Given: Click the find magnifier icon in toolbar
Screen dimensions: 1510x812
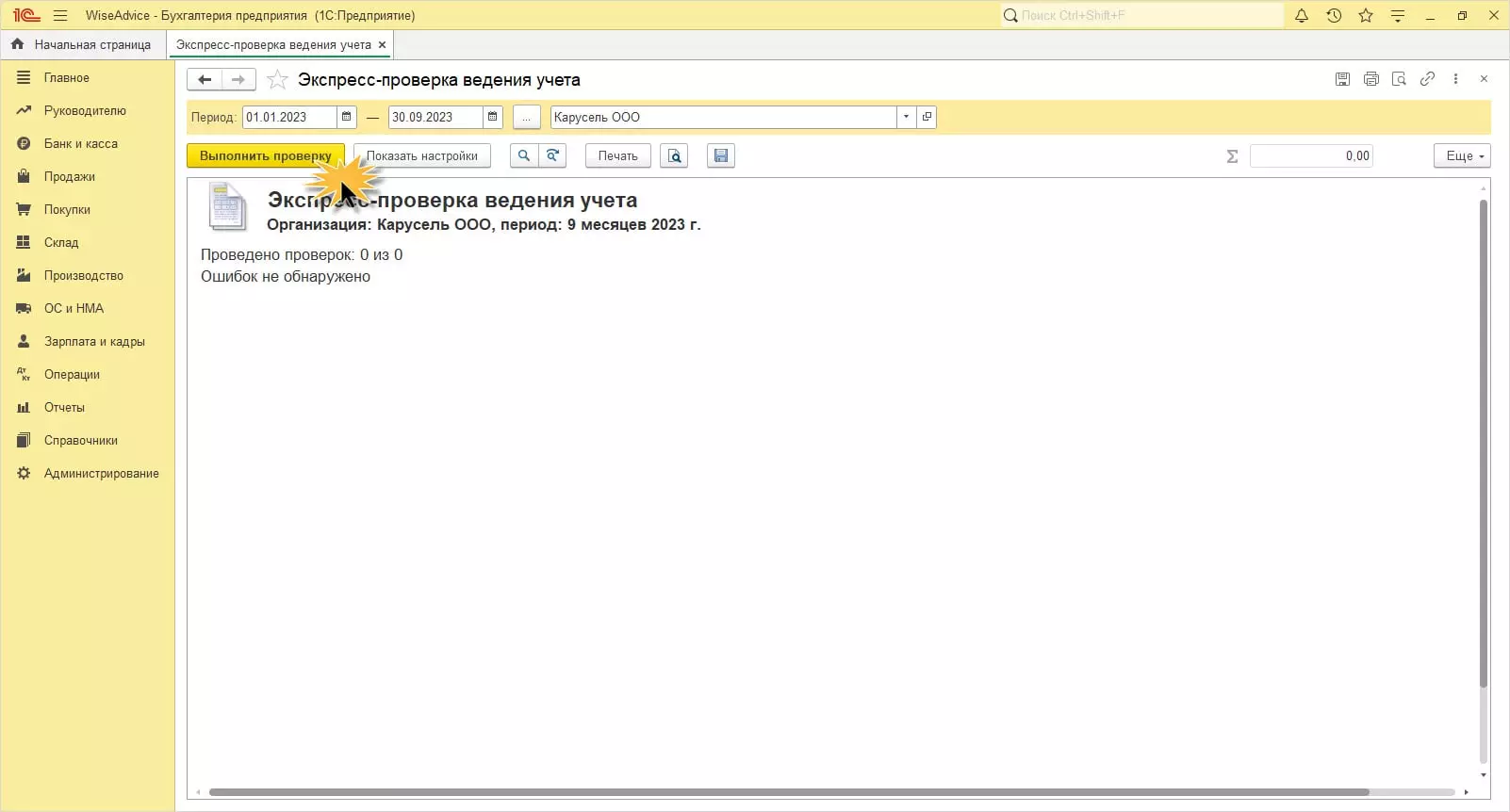Looking at the screenshot, I should (524, 156).
